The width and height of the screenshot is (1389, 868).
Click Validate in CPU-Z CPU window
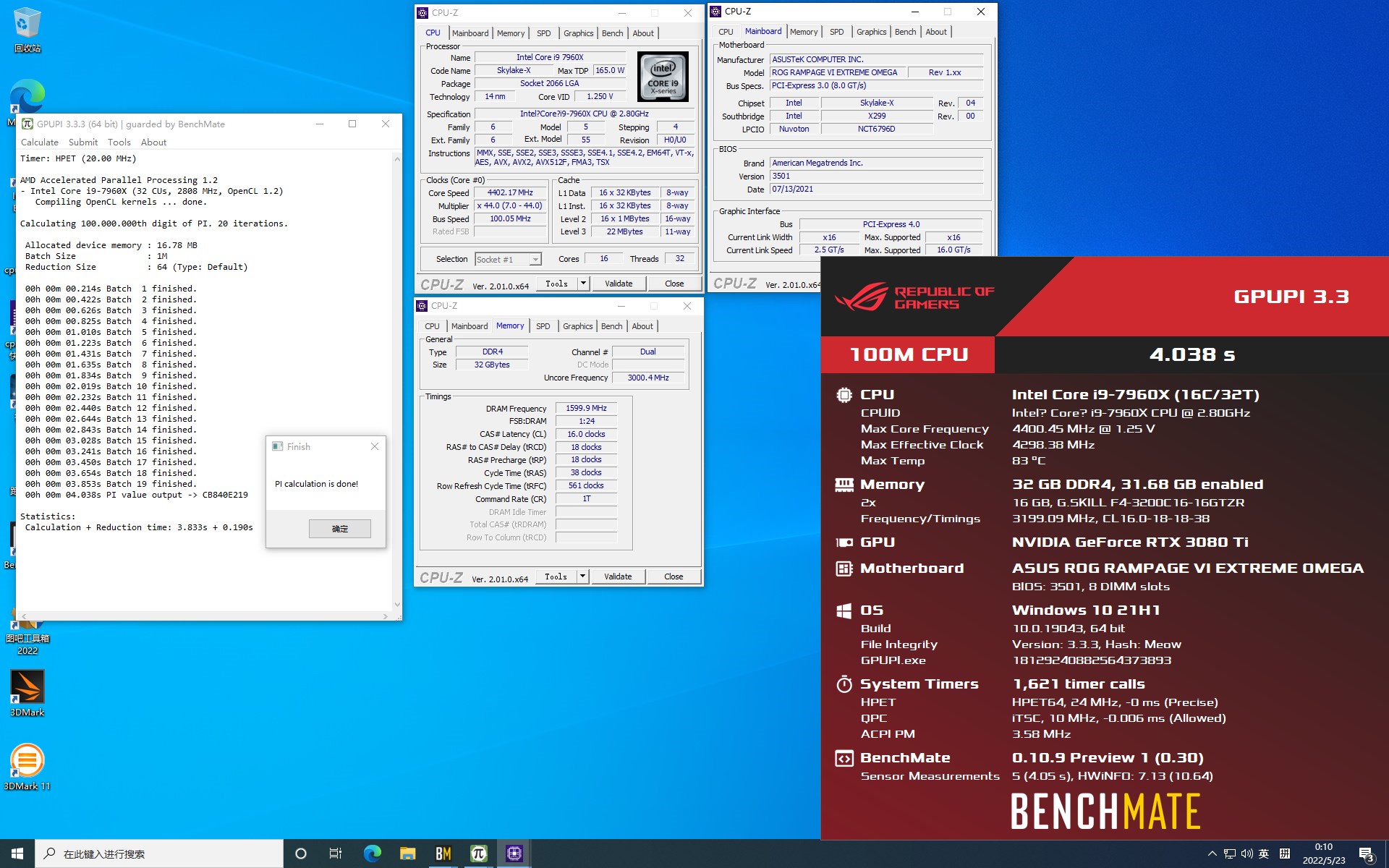tap(619, 284)
